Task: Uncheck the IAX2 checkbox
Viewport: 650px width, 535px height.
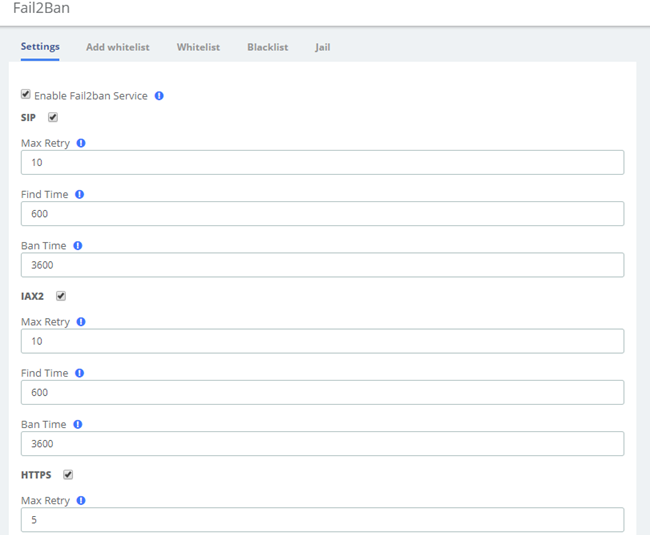Action: (x=61, y=296)
